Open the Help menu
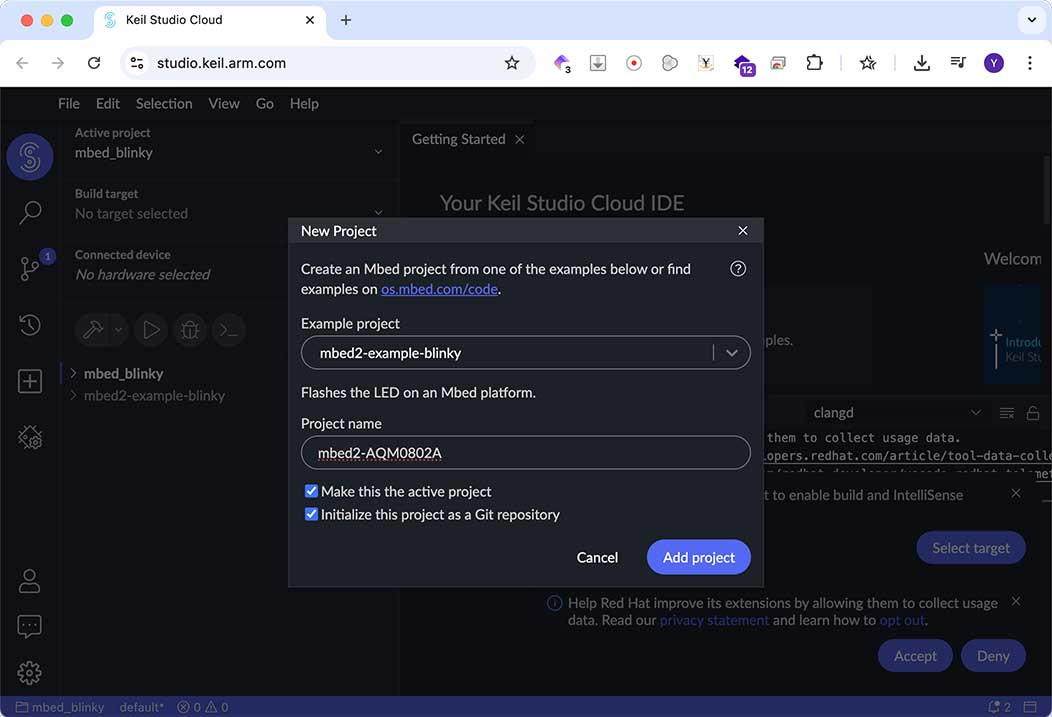 click(304, 103)
